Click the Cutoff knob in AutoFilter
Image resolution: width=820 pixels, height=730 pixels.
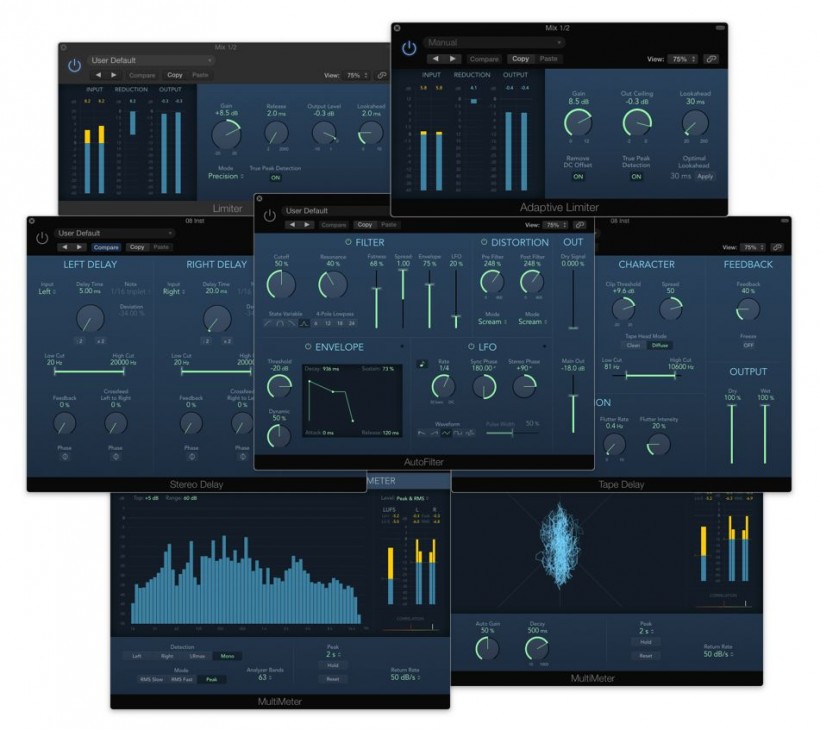click(x=281, y=284)
